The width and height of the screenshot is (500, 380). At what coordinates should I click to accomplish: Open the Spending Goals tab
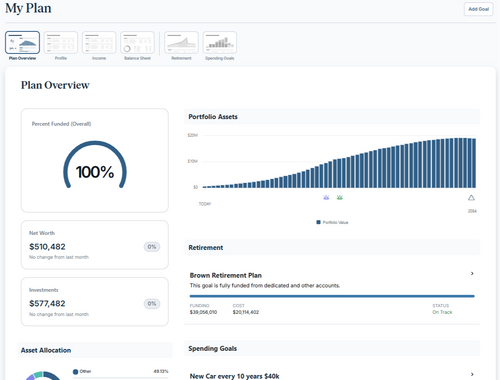click(x=220, y=42)
